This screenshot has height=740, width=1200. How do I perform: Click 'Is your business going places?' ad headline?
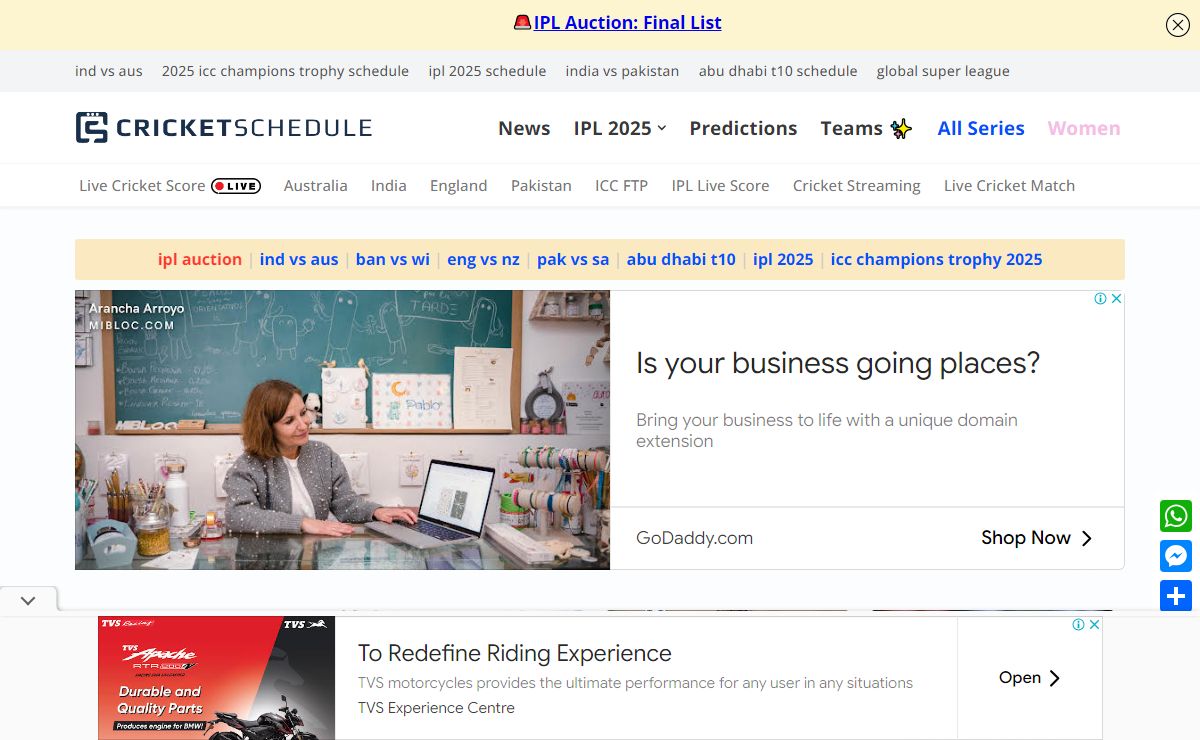click(x=838, y=363)
